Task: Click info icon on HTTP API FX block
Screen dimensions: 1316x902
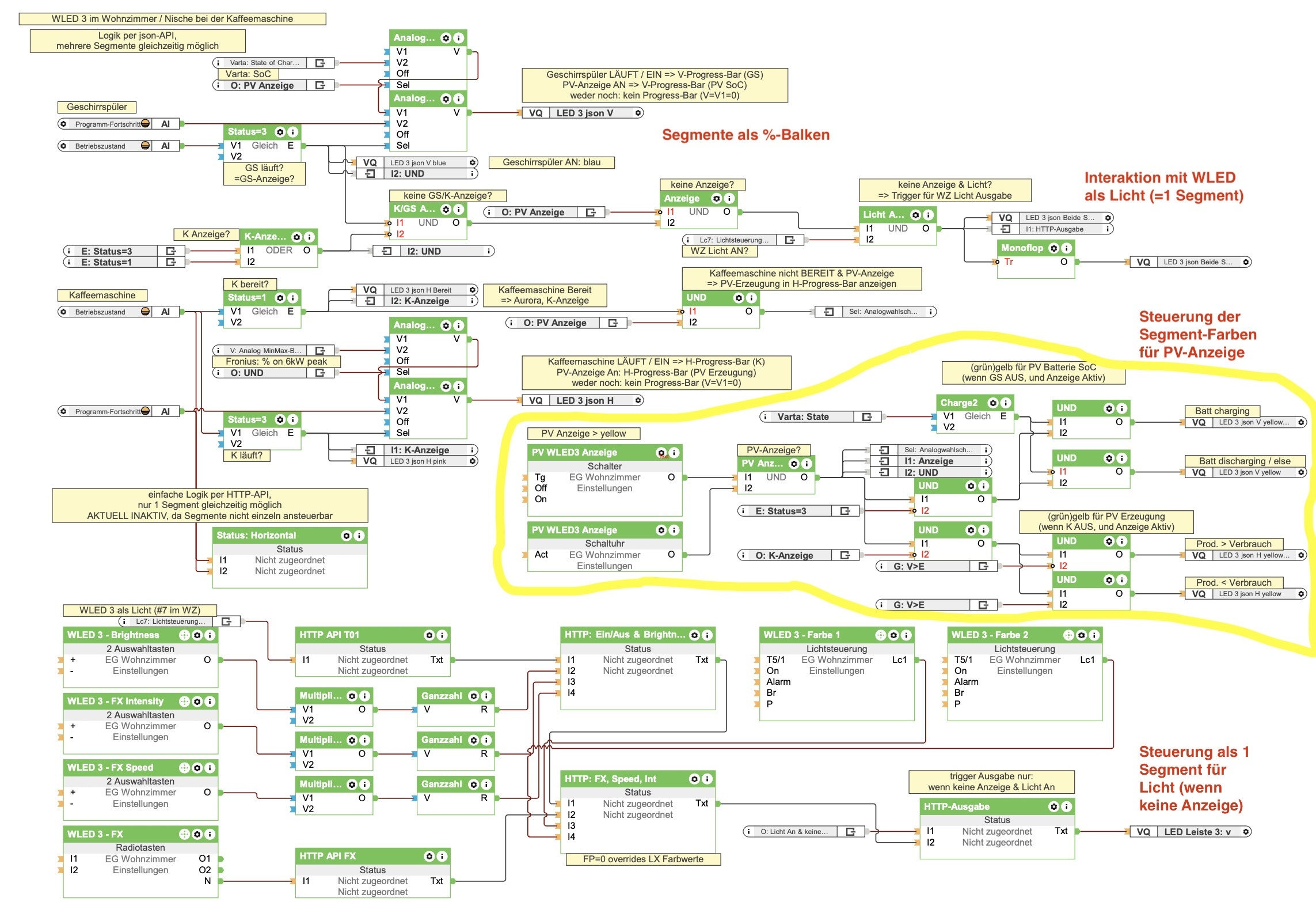Action: coord(442,856)
